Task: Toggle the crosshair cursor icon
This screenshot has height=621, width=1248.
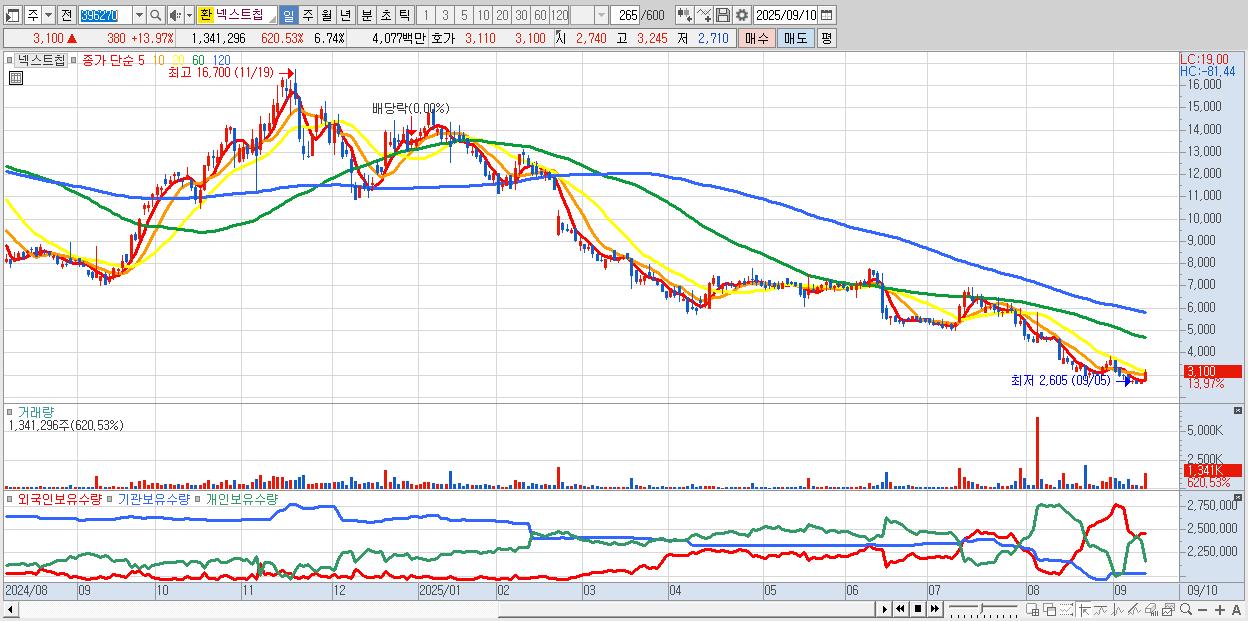Action: (1084, 610)
